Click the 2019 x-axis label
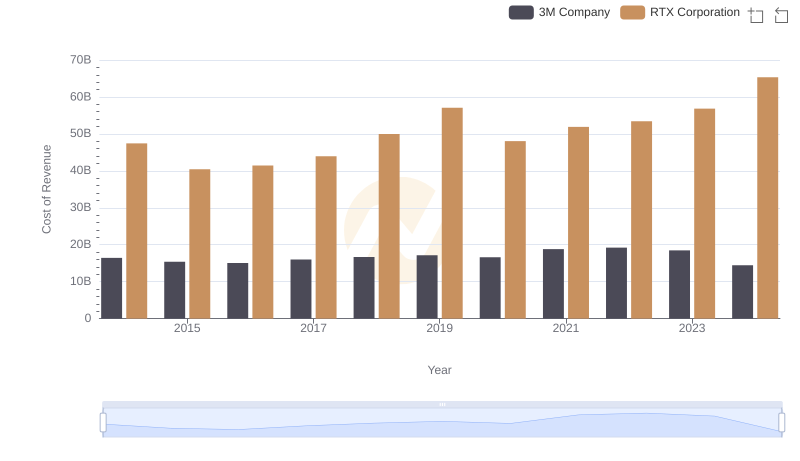Screen dimensions: 800x461 [439, 328]
